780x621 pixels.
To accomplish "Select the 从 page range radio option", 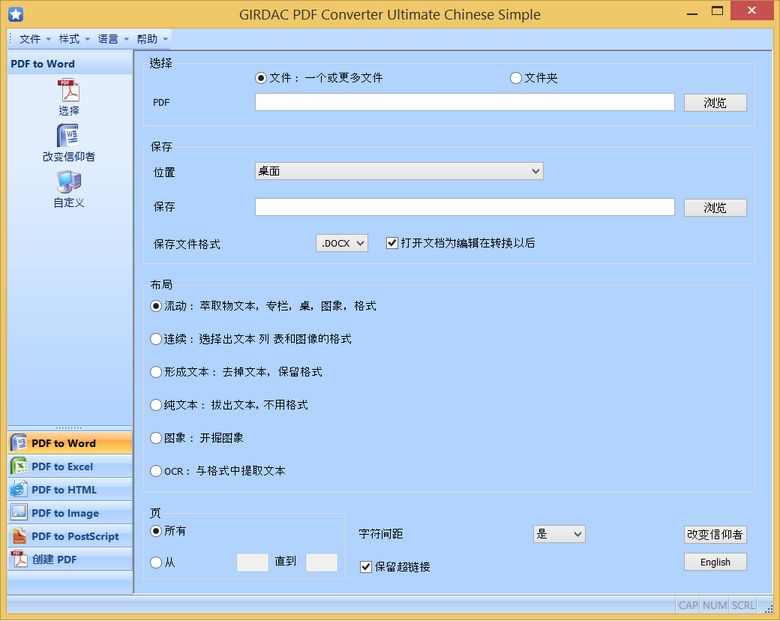I will pos(163,562).
